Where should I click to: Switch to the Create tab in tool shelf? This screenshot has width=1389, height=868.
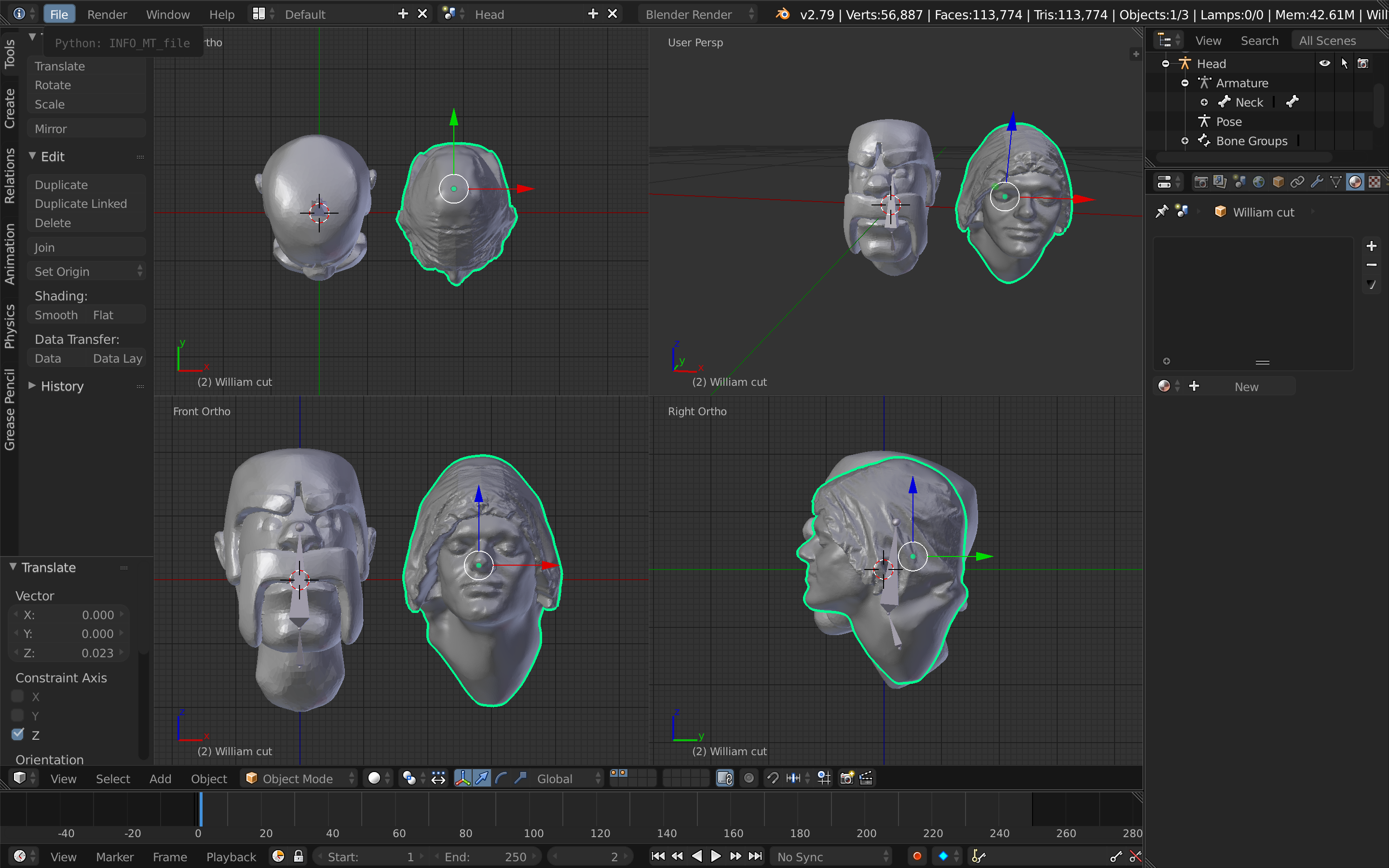coord(9,108)
